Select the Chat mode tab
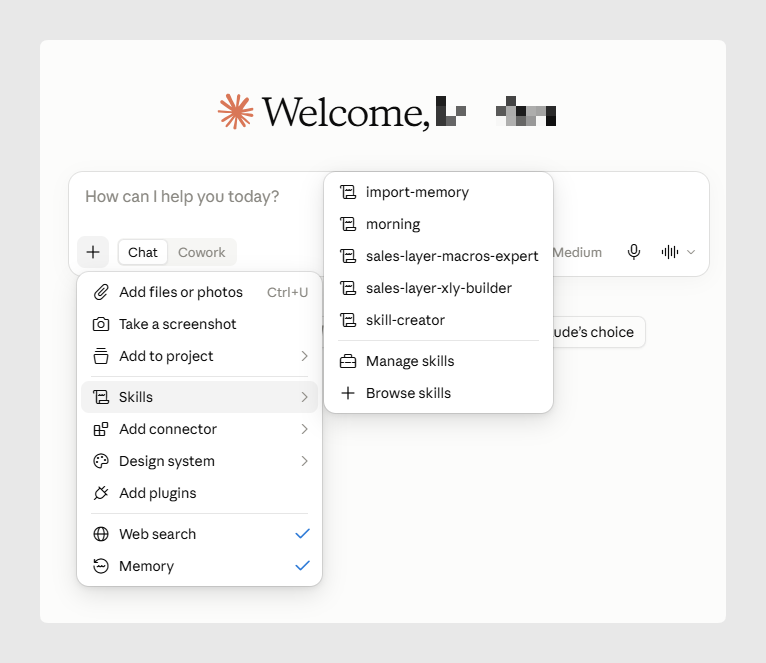Image resolution: width=766 pixels, height=663 pixels. pyautogui.click(x=143, y=252)
